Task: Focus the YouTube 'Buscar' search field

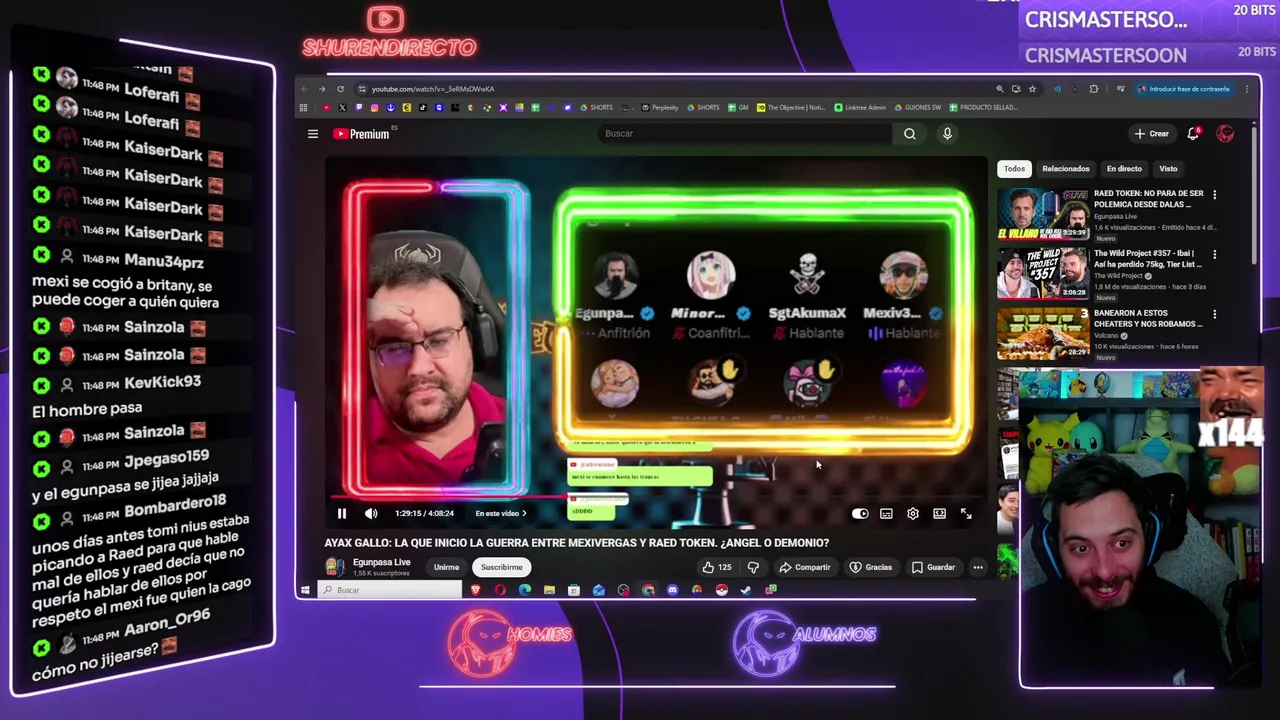Action: point(745,134)
